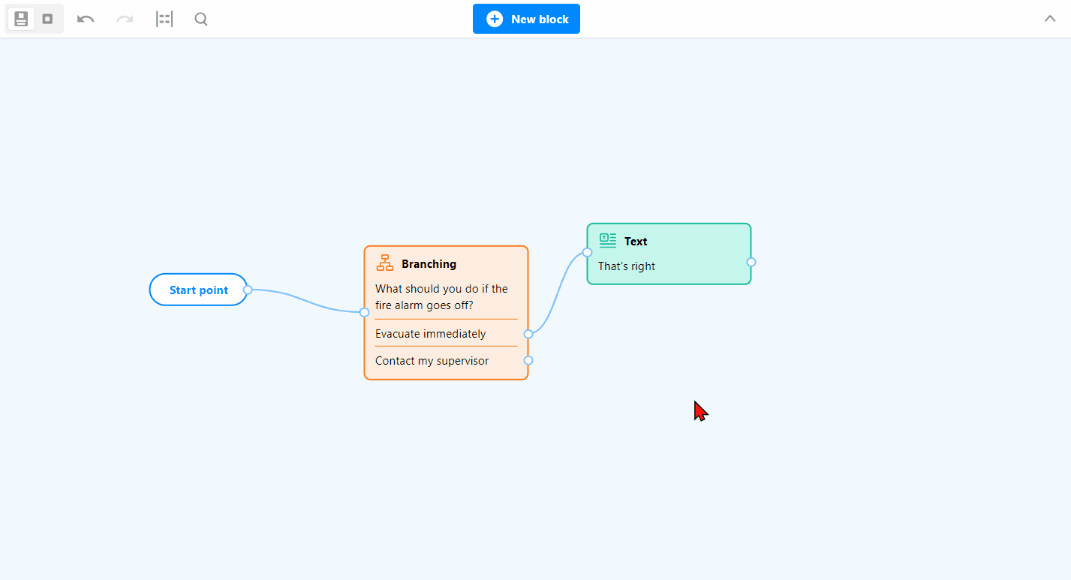Image resolution: width=1071 pixels, height=580 pixels.
Task: Click the Branching block icon
Action: (x=385, y=263)
